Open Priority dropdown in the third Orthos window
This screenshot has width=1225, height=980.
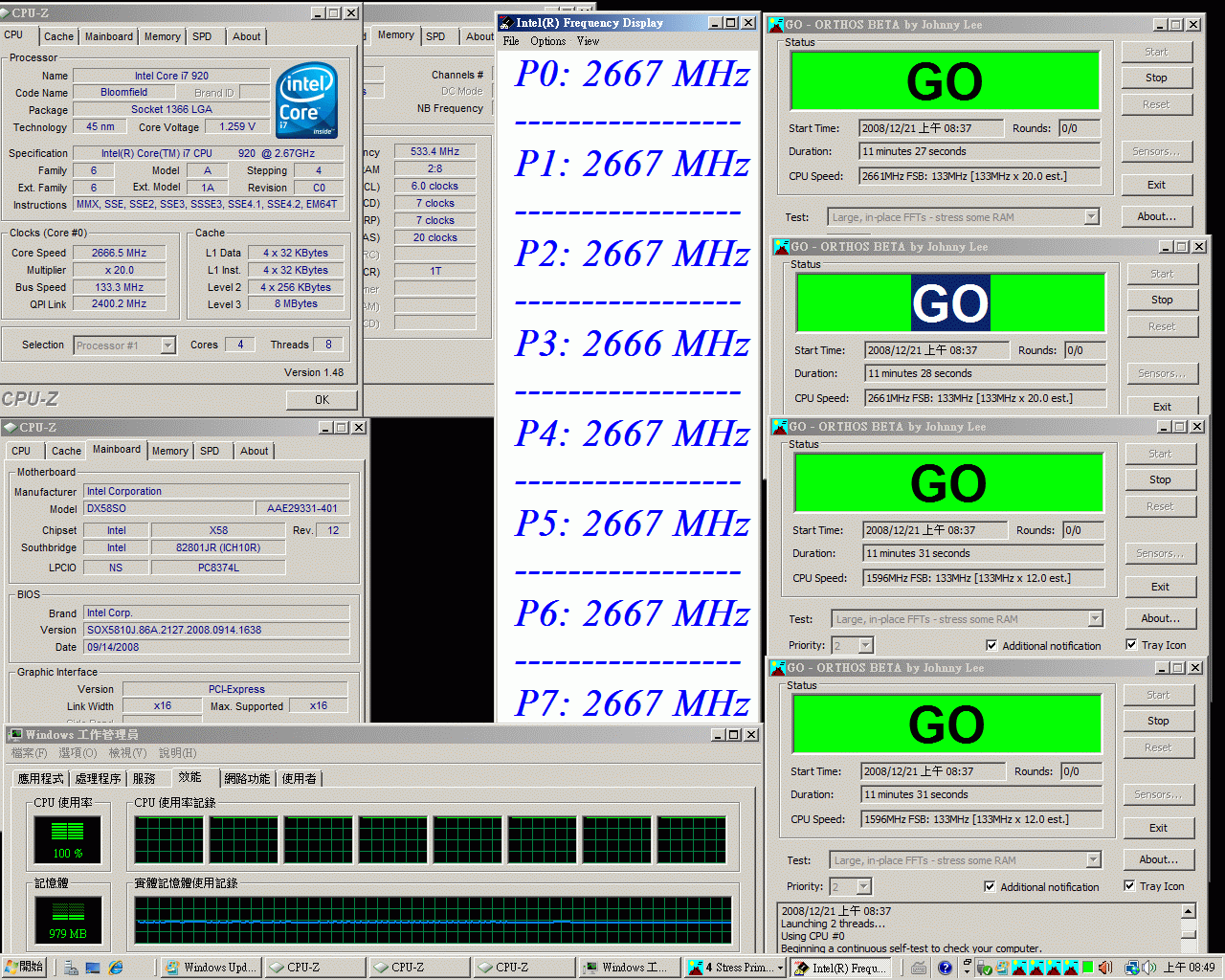click(866, 646)
